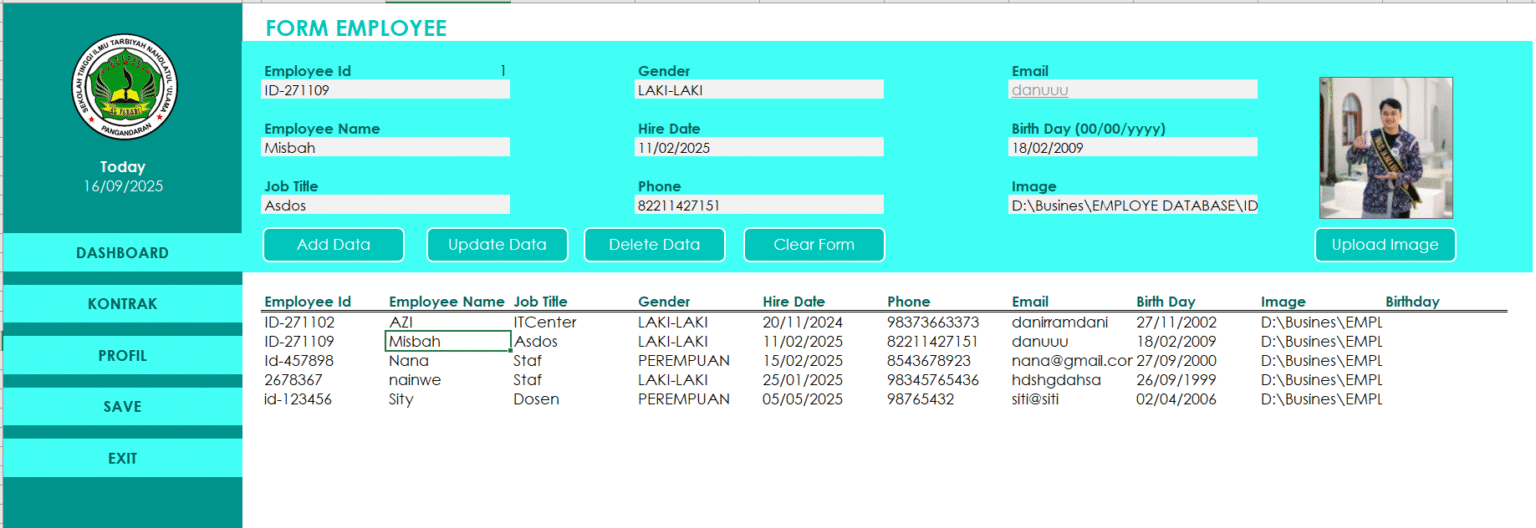Select the Gender field showing LAKI-LAKI

(x=759, y=90)
